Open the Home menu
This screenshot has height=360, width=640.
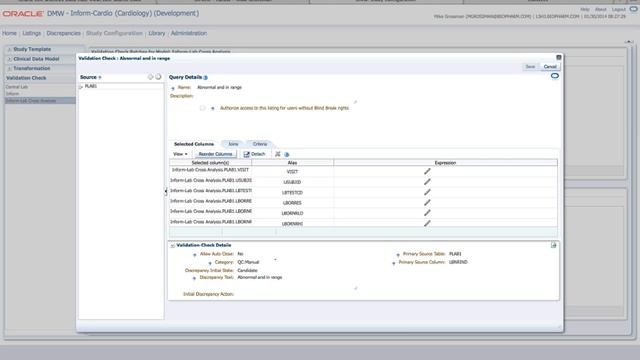pos(9,33)
